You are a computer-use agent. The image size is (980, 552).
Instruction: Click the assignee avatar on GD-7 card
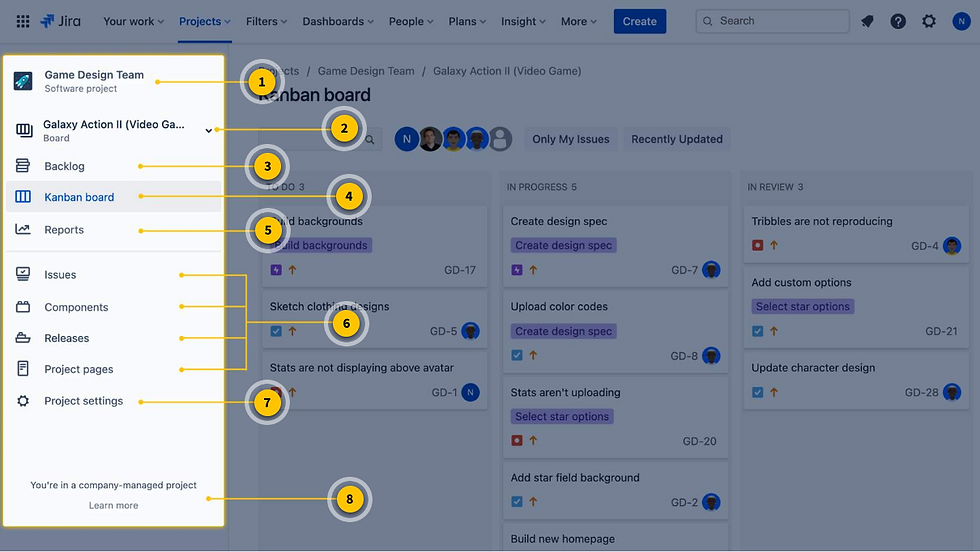click(x=711, y=270)
